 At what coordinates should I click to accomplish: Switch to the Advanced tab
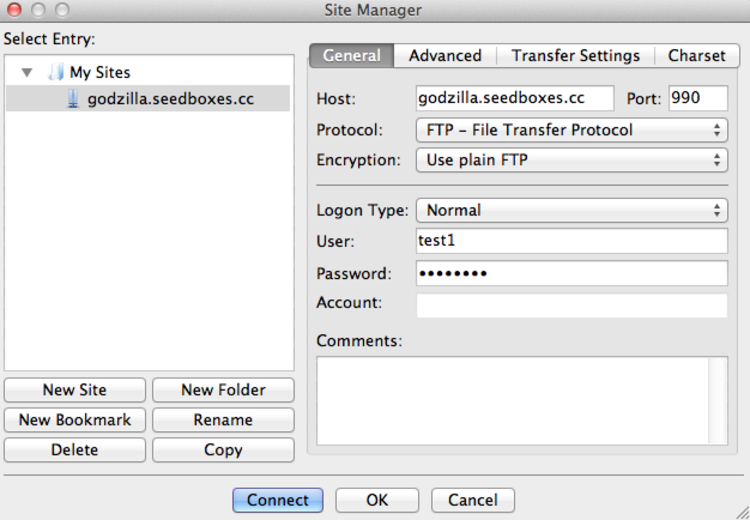click(x=445, y=56)
